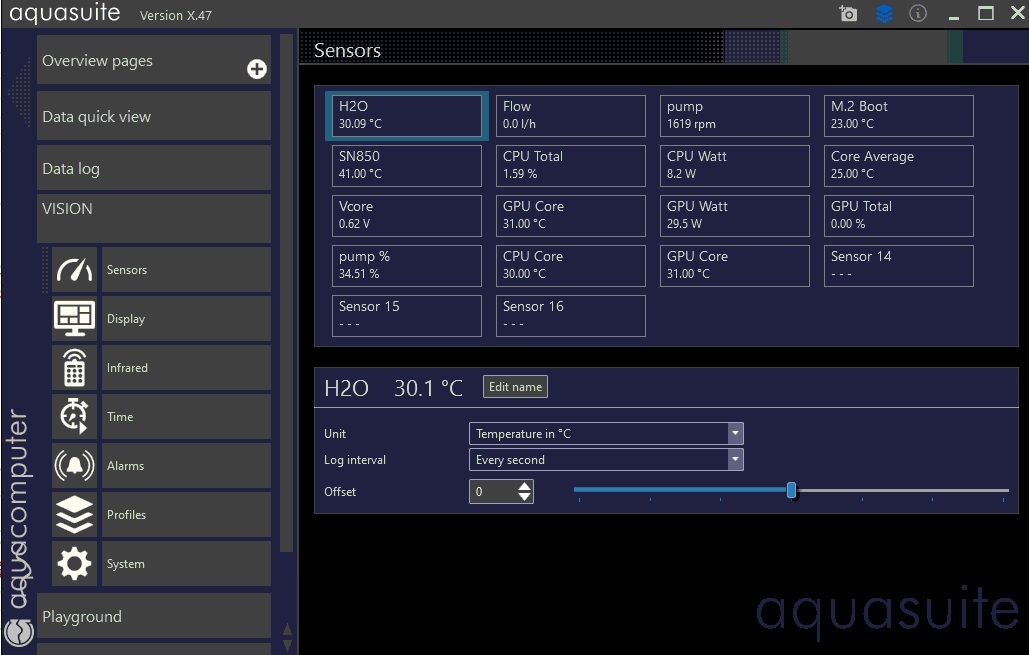Click the Offset value input field
This screenshot has height=655, width=1029.
[494, 492]
